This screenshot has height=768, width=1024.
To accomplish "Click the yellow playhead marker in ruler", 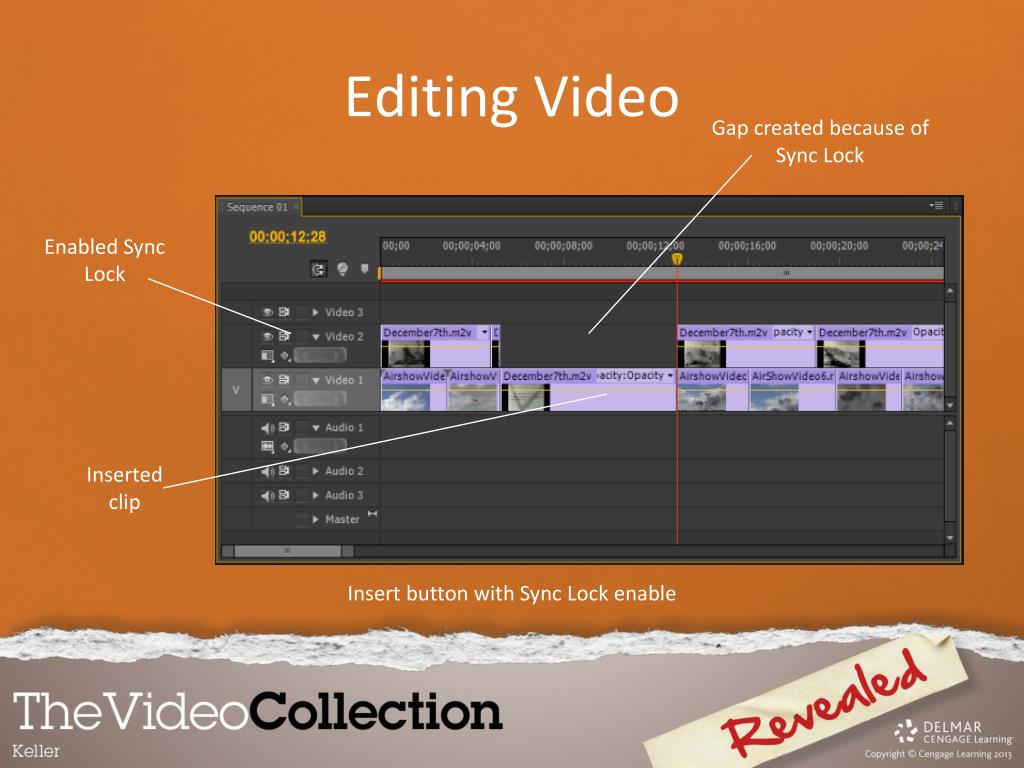I will (x=677, y=259).
